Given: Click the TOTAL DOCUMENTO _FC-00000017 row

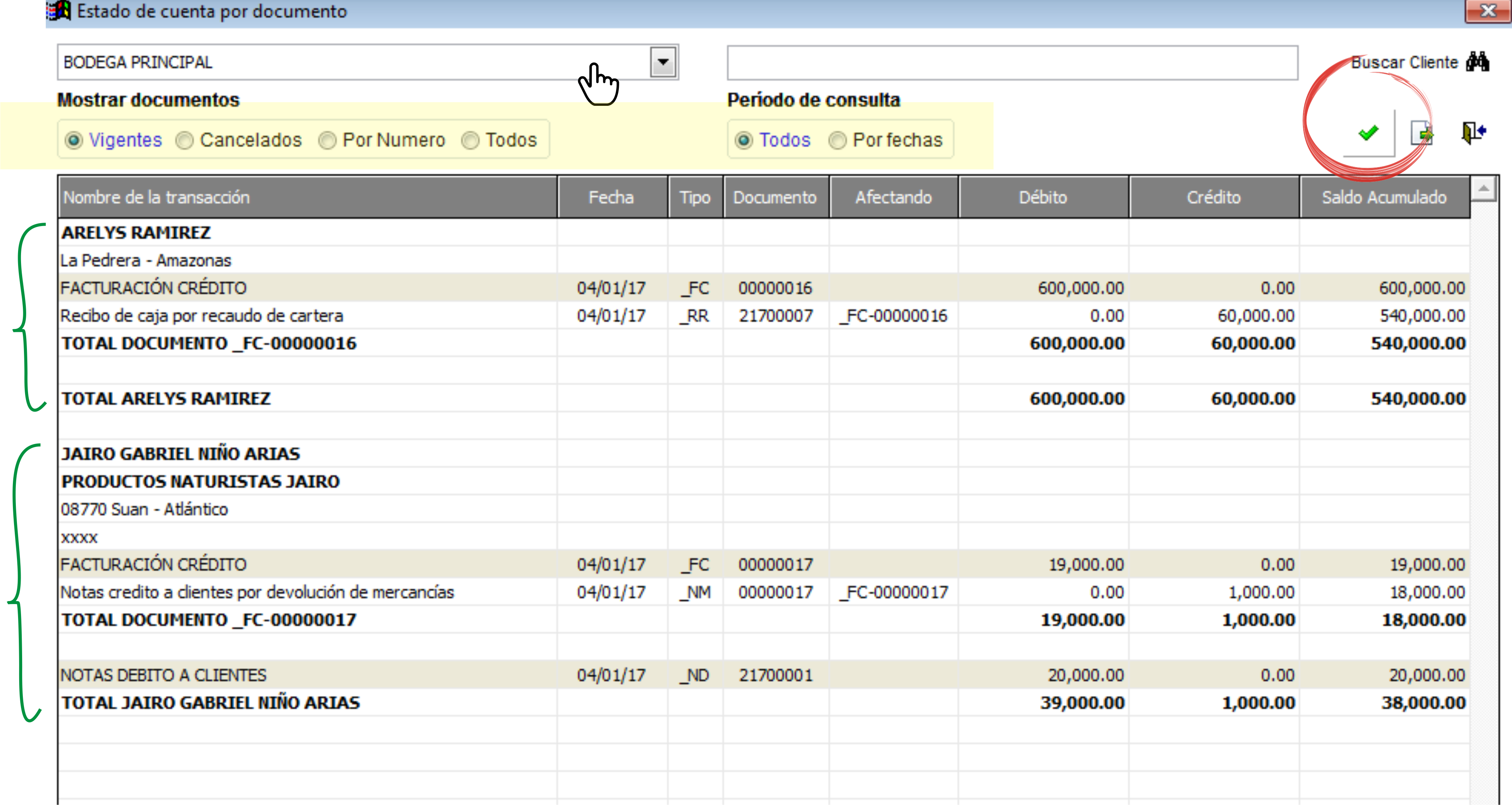Looking at the screenshot, I should [x=764, y=620].
